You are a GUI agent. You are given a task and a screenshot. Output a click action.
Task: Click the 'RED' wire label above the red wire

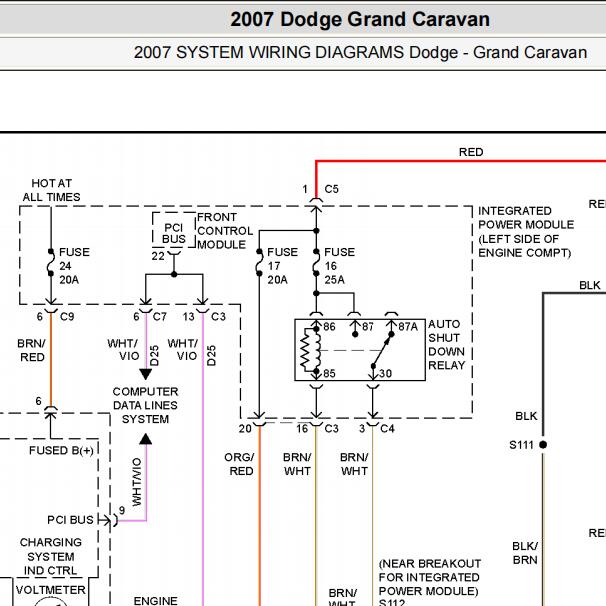(x=471, y=152)
